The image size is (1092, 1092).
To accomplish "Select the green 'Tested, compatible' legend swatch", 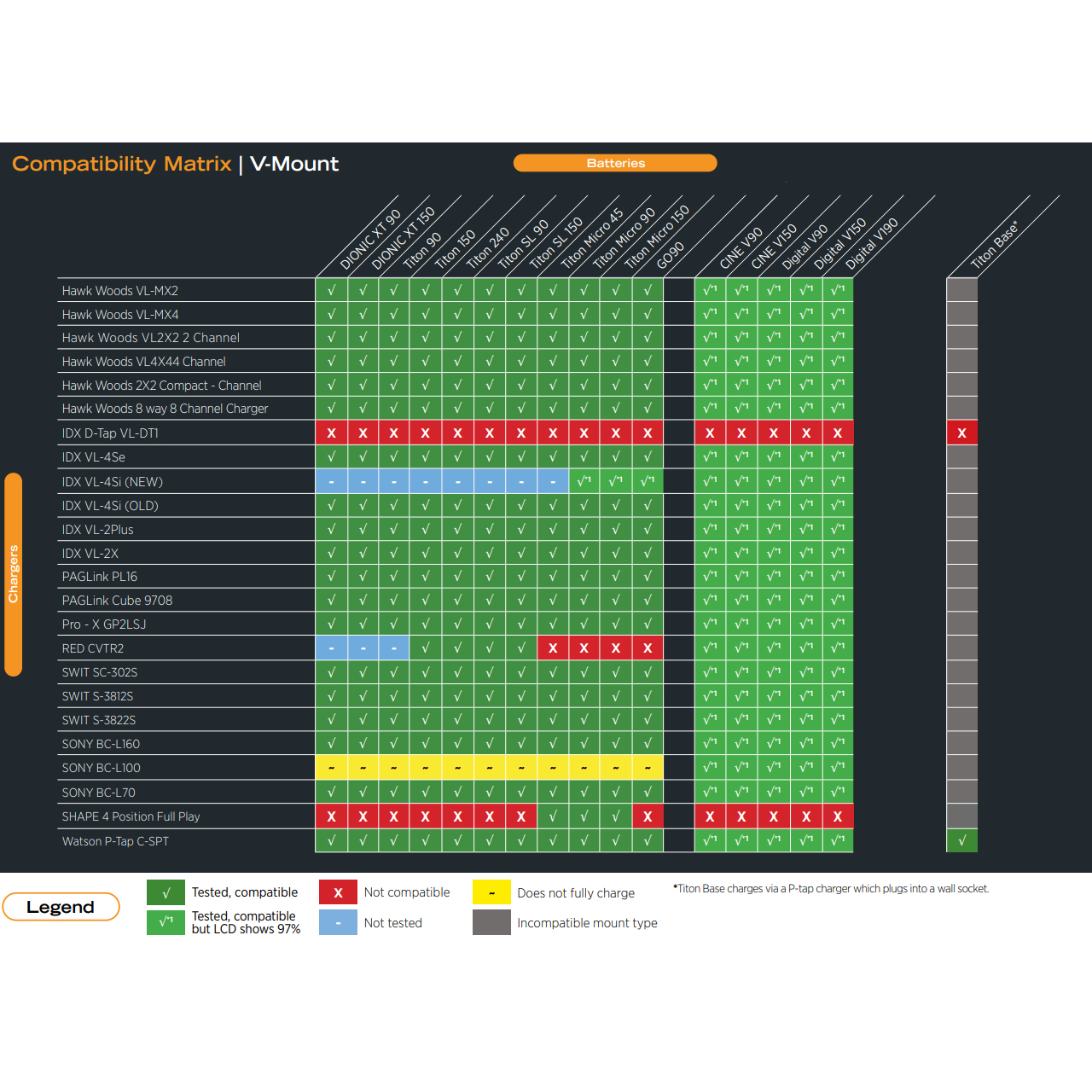I will 166,892.
